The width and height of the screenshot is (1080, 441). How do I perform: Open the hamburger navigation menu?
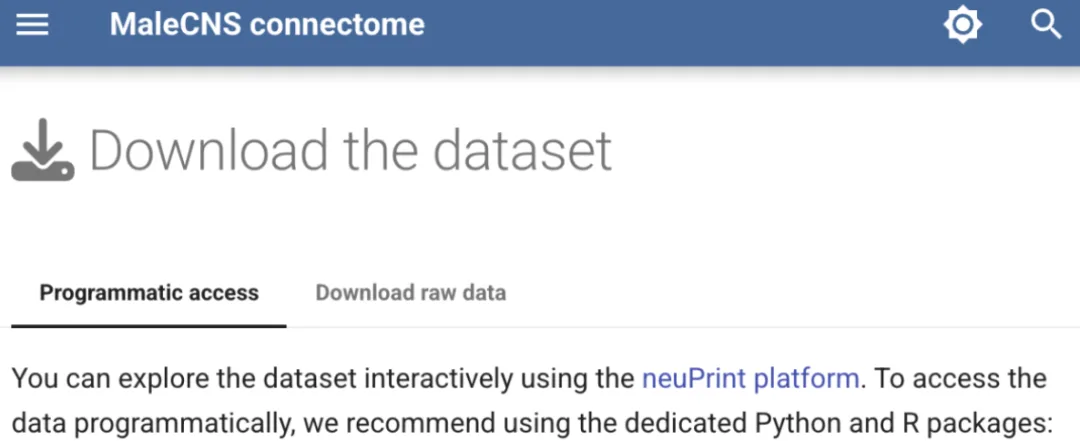pyautogui.click(x=32, y=25)
